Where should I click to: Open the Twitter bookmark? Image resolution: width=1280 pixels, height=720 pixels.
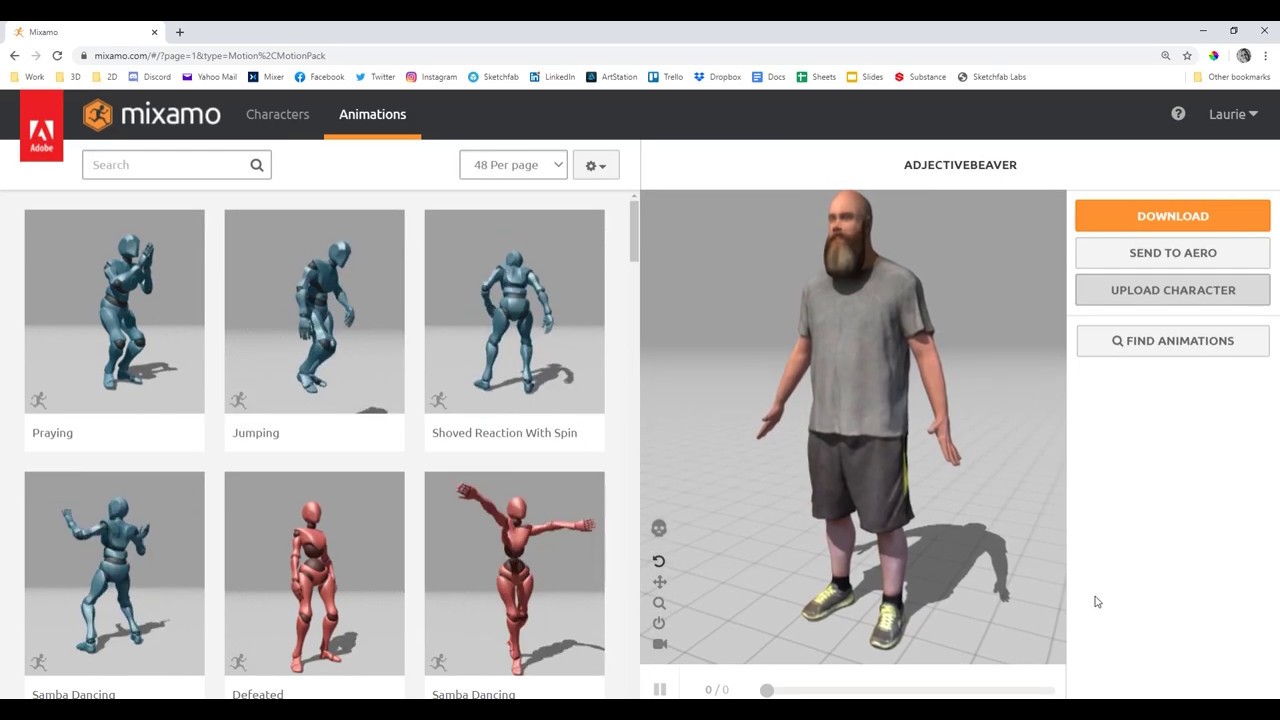click(375, 77)
